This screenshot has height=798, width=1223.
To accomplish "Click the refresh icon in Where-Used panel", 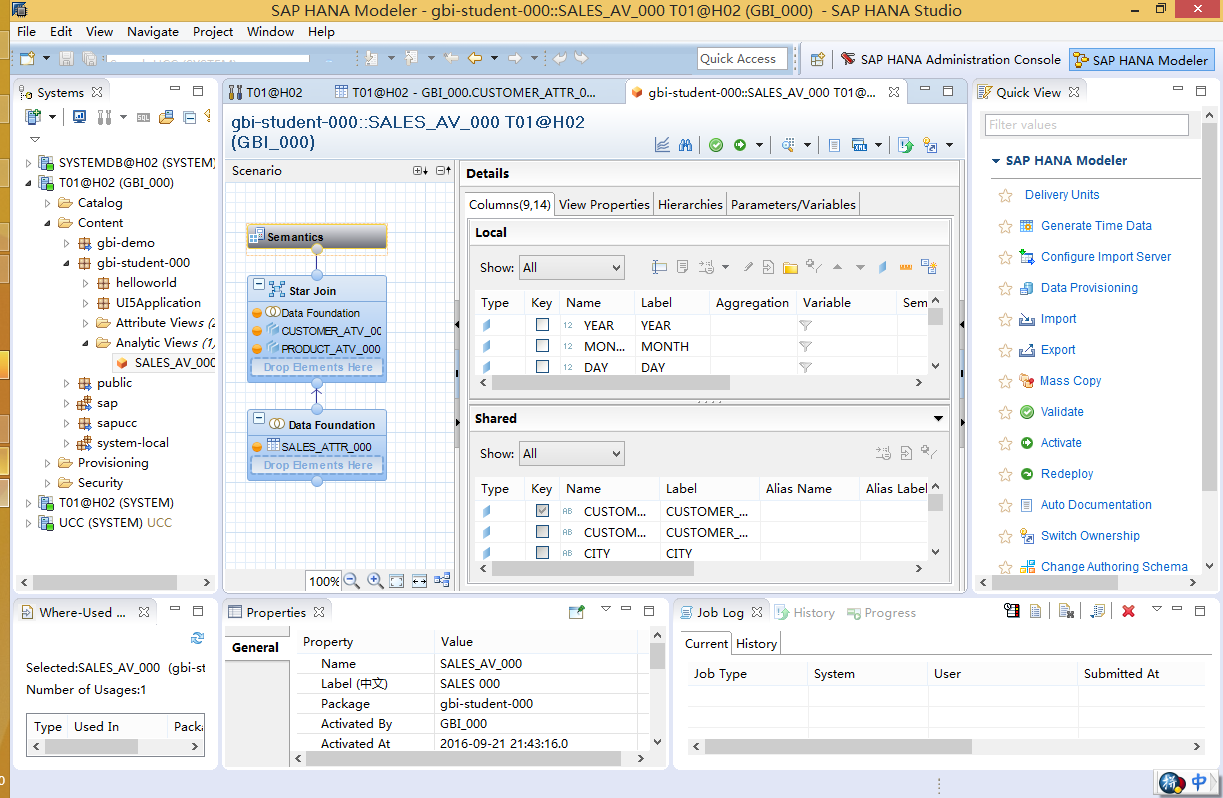I will pyautogui.click(x=197, y=638).
